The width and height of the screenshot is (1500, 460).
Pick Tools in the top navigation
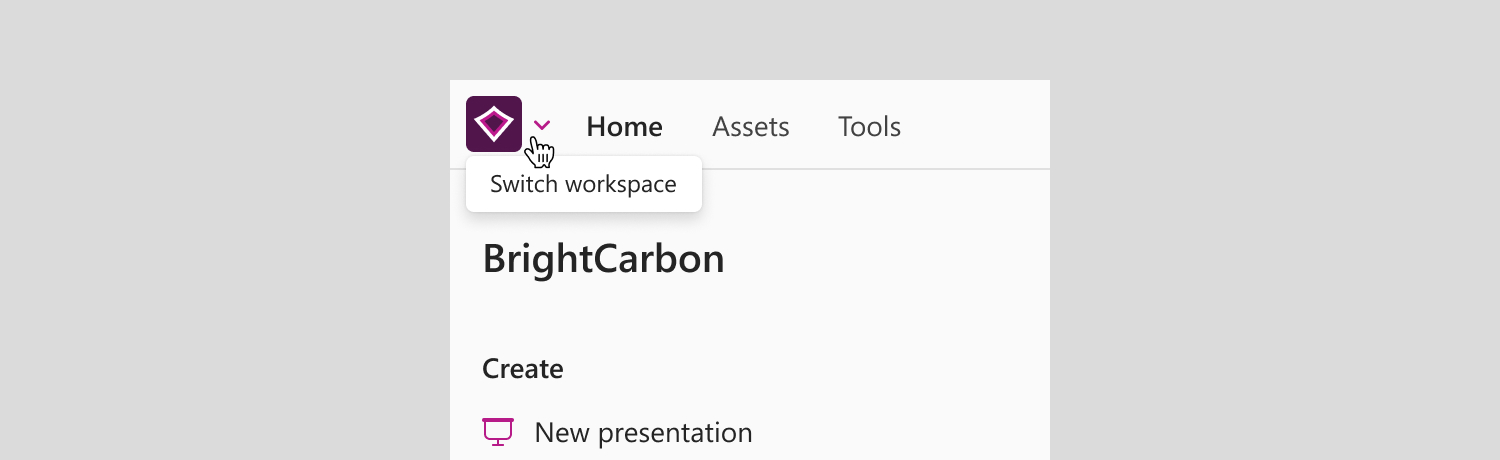click(x=869, y=127)
